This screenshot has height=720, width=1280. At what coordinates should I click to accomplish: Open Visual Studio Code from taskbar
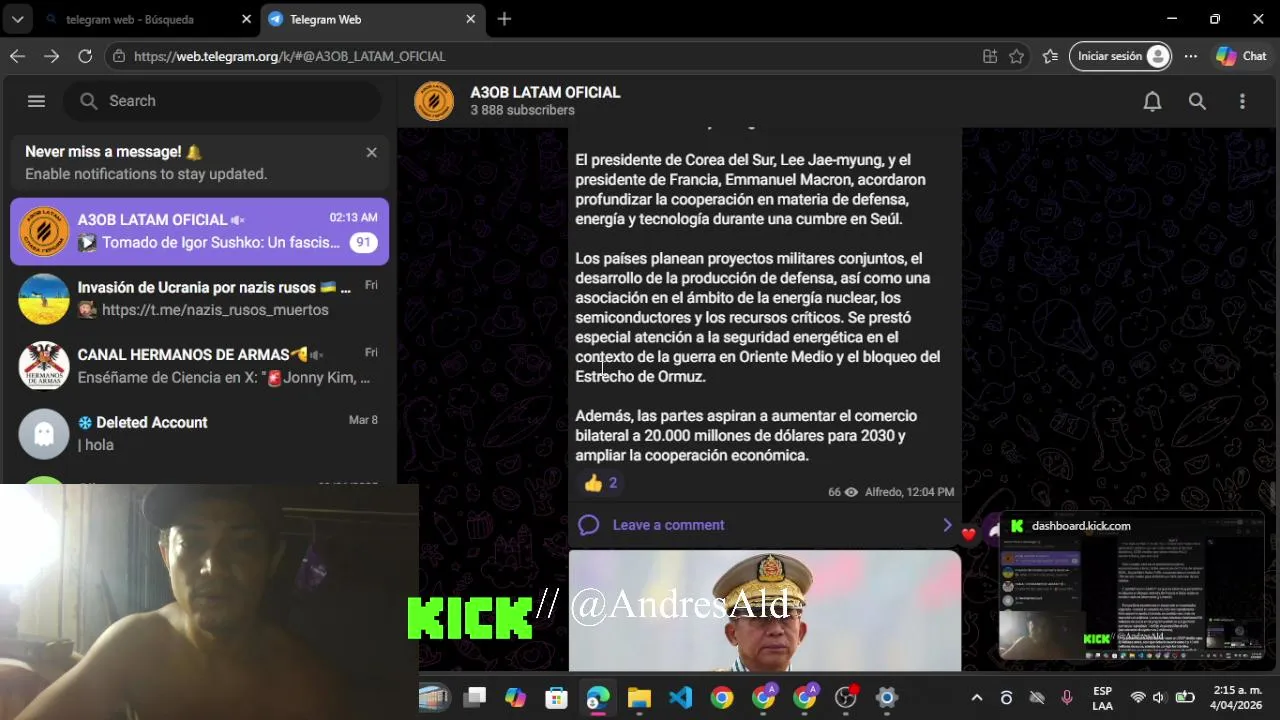pyautogui.click(x=680, y=697)
